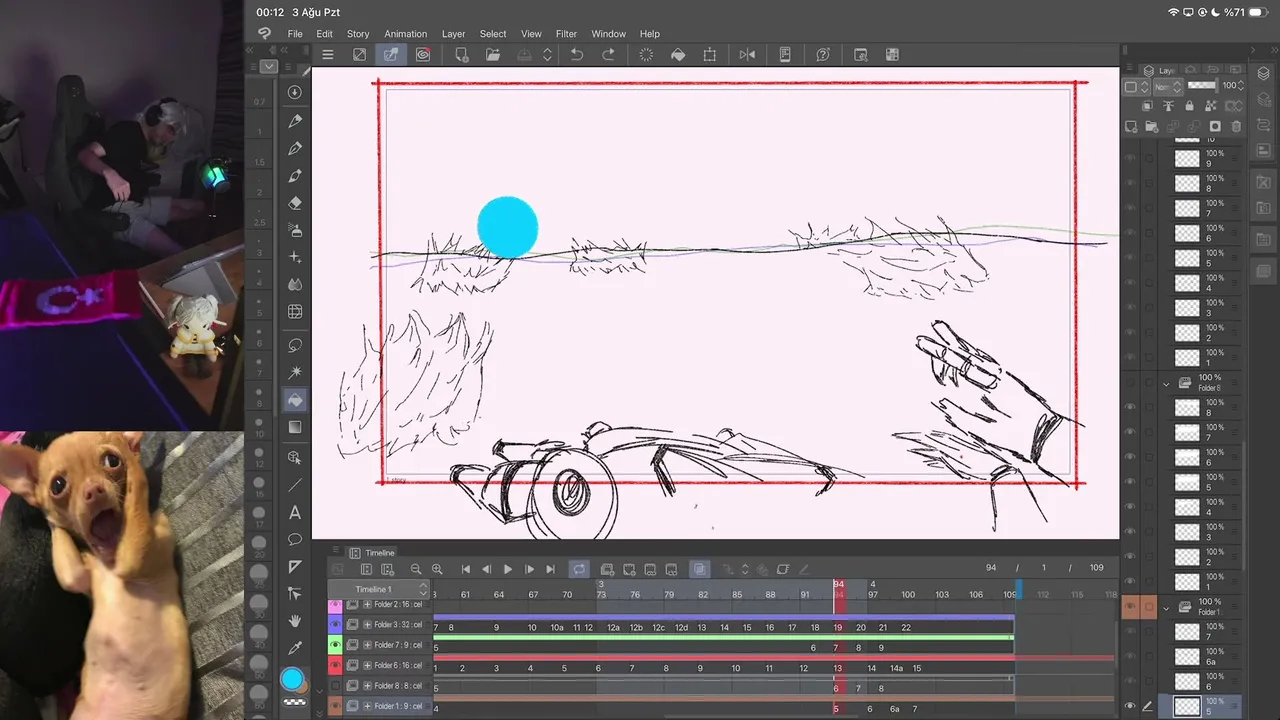Zoom out the timeline
1280x720 pixels.
pyautogui.click(x=416, y=569)
